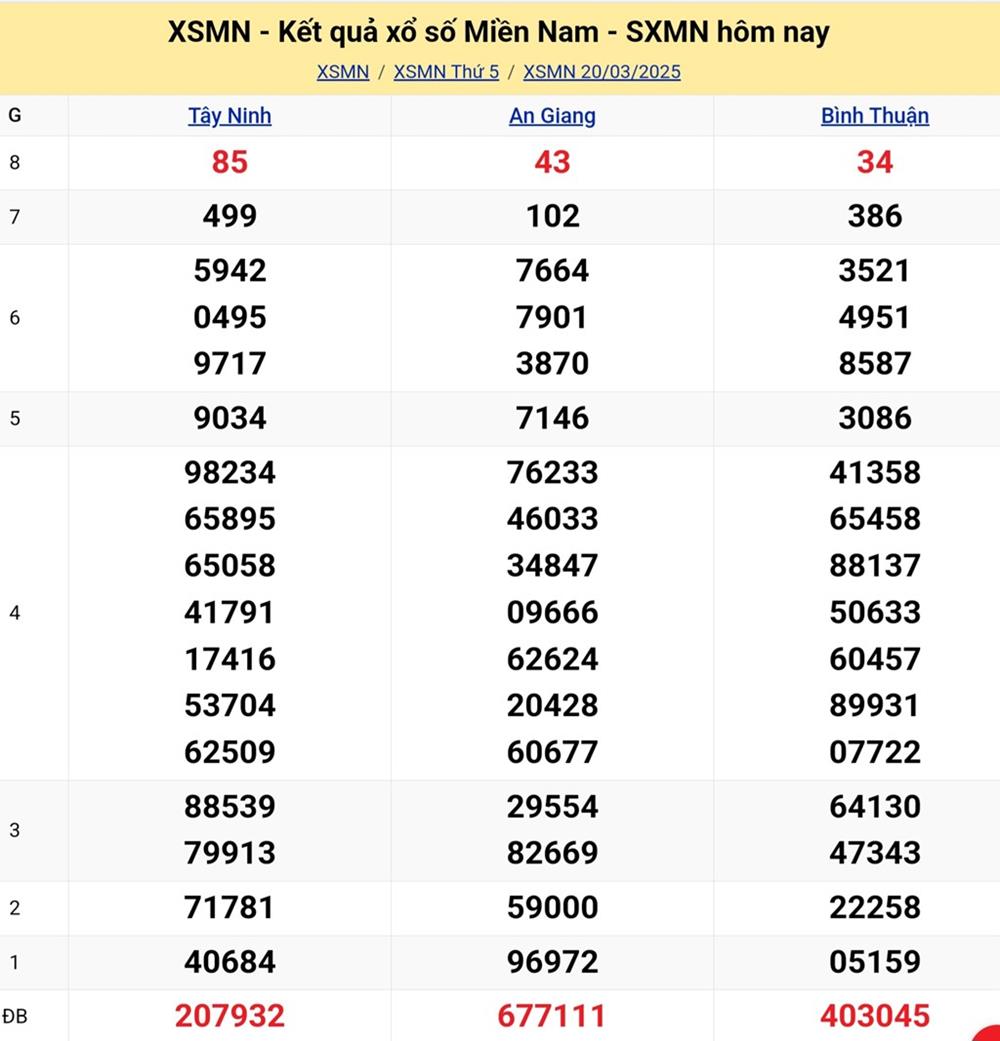Viewport: 1000px width, 1041px height.
Task: Click the Bình Thuận fifth prize 3086
Action: click(875, 418)
